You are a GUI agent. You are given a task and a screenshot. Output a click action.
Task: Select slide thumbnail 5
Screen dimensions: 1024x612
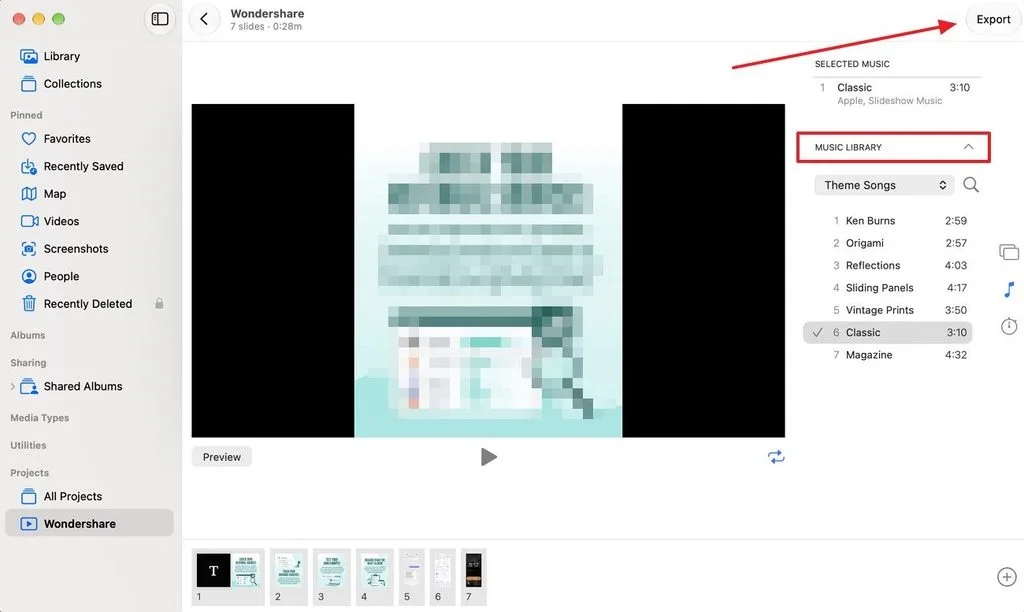pyautogui.click(x=411, y=577)
